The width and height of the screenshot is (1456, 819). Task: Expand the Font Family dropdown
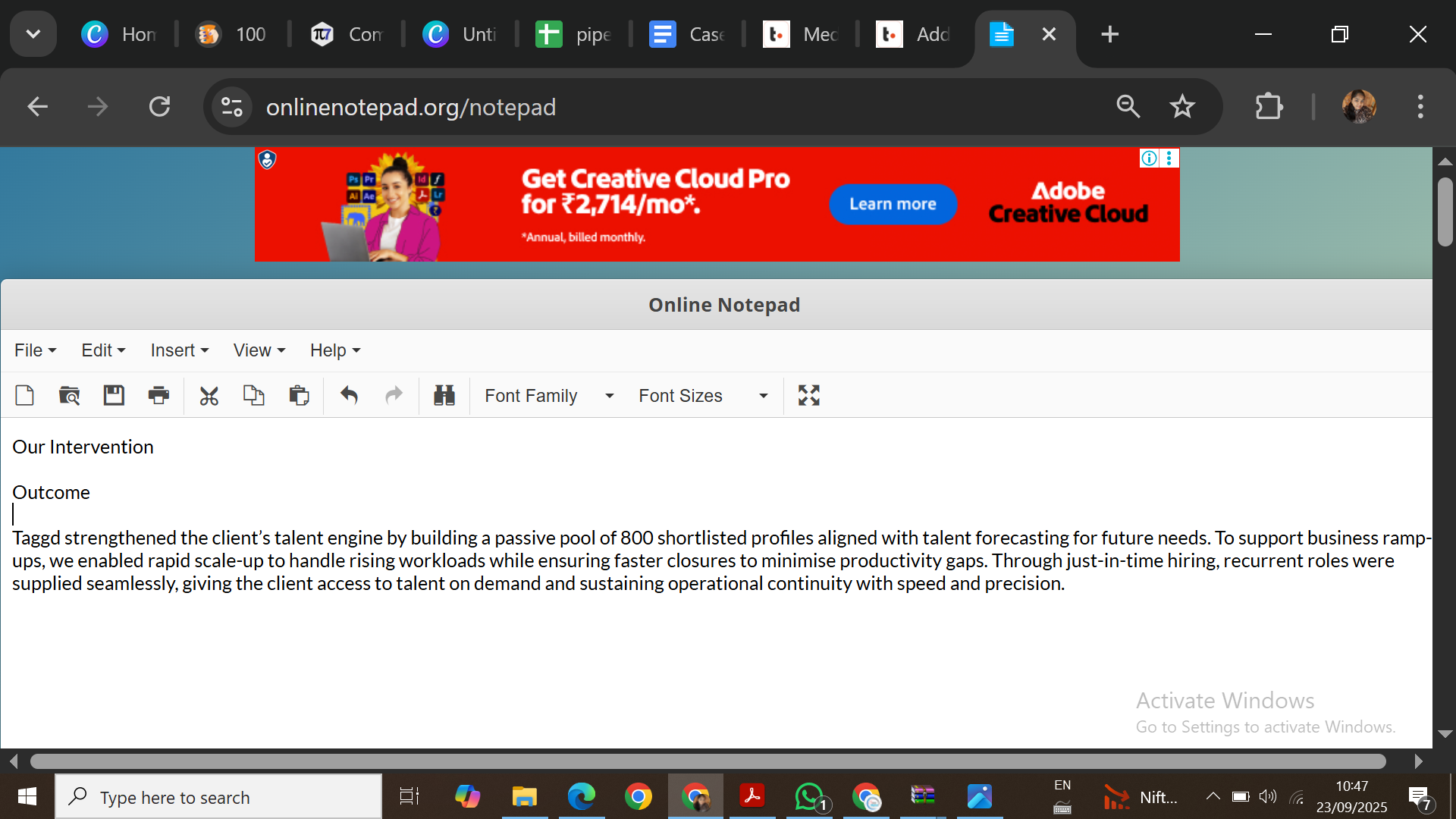pyautogui.click(x=549, y=396)
